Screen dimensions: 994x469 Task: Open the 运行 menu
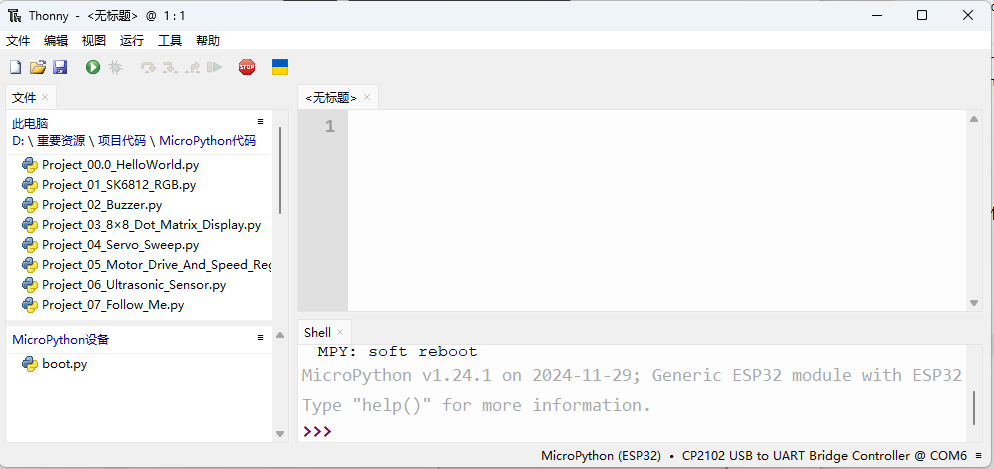click(132, 41)
